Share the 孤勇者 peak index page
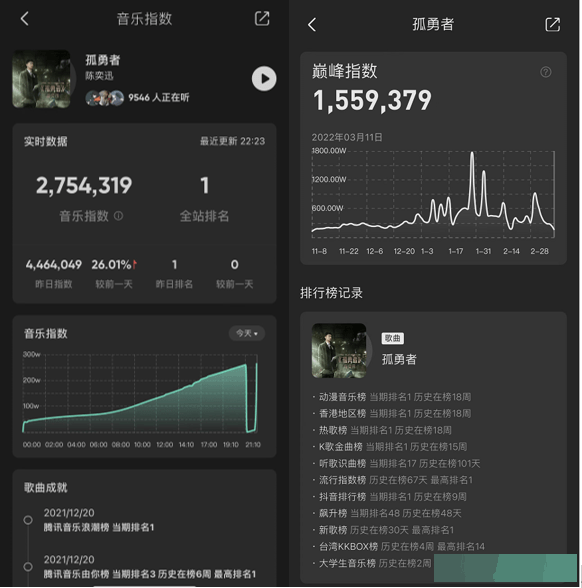This screenshot has width=582, height=588. pyautogui.click(x=552, y=25)
